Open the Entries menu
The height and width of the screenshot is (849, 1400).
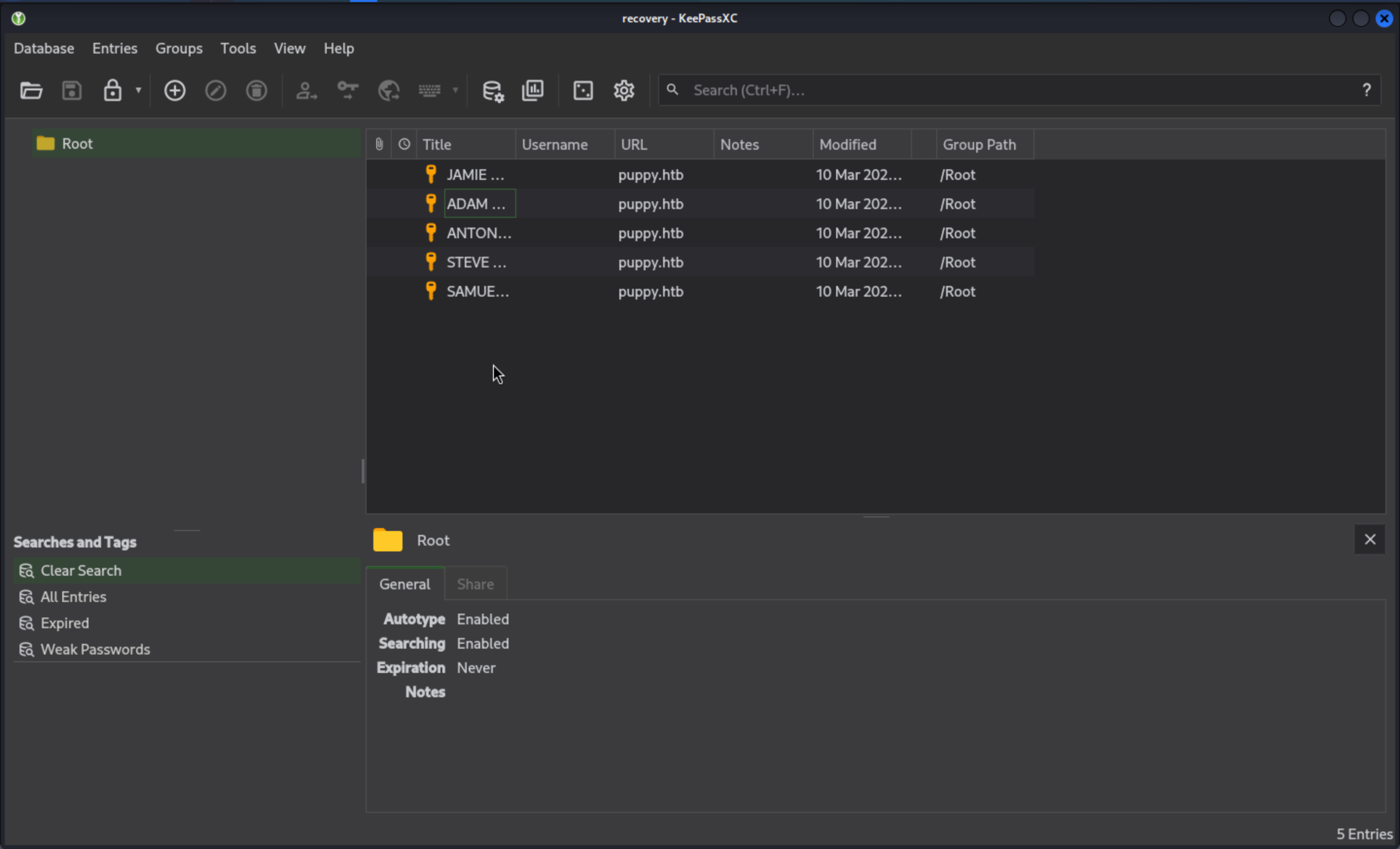point(115,48)
